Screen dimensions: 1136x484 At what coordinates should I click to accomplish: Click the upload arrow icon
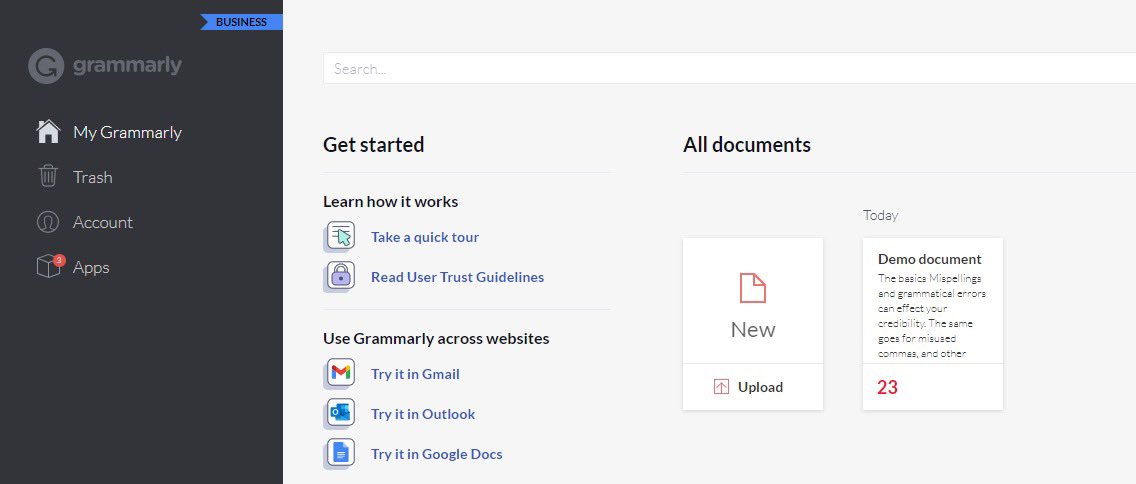click(x=721, y=387)
